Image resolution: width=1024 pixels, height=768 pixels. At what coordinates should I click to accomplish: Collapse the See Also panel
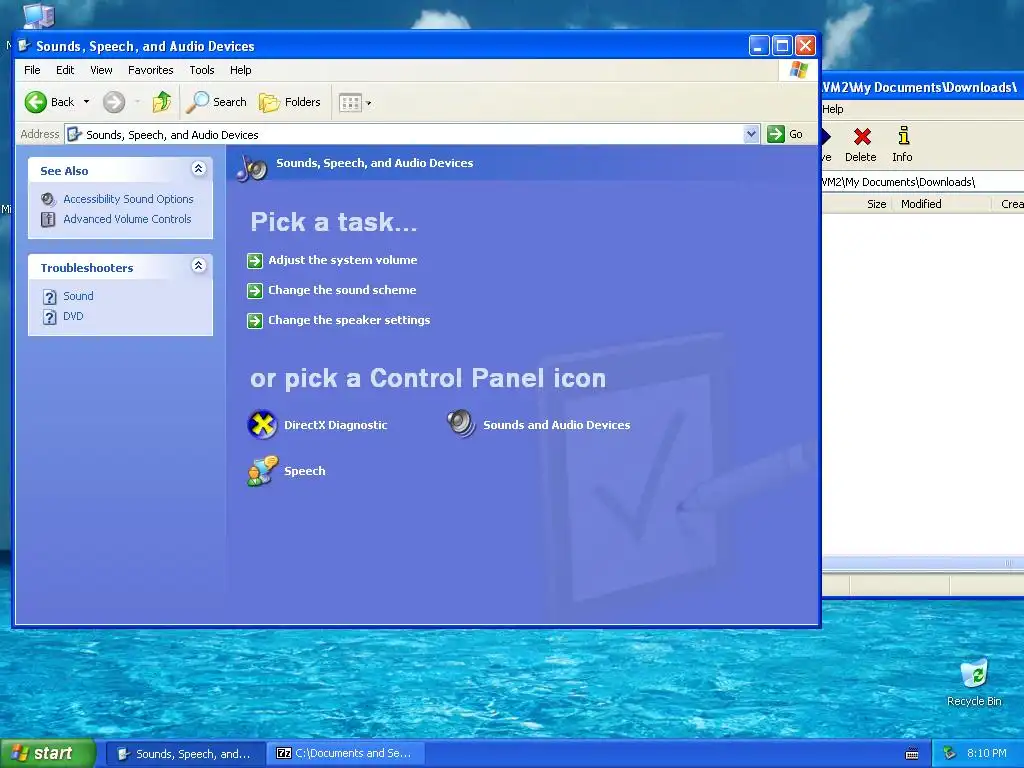(199, 169)
